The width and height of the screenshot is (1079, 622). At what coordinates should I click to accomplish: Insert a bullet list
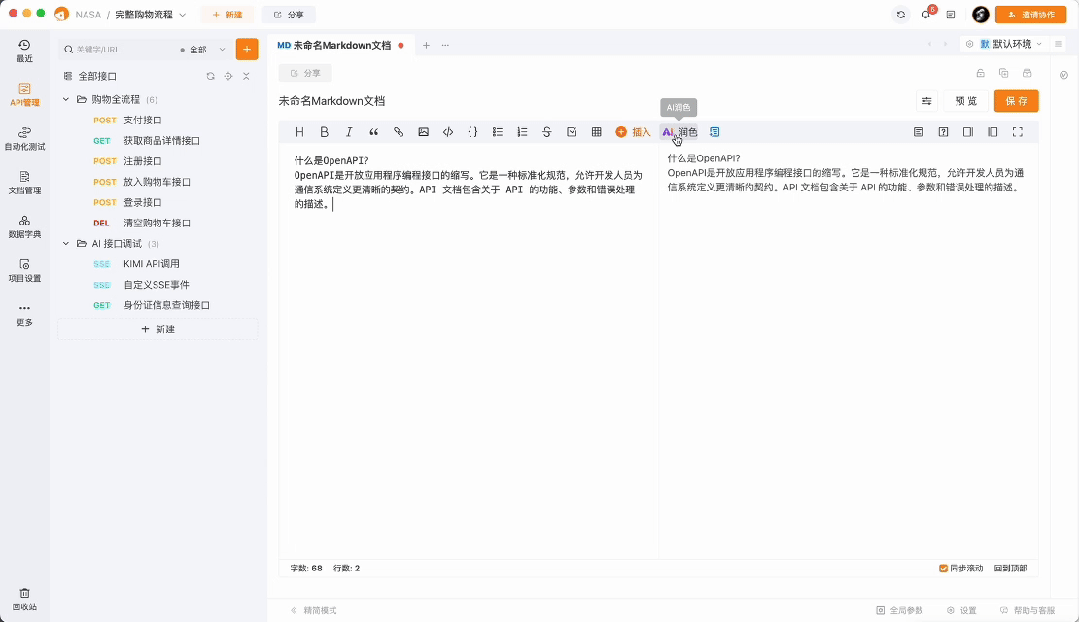tap(498, 131)
